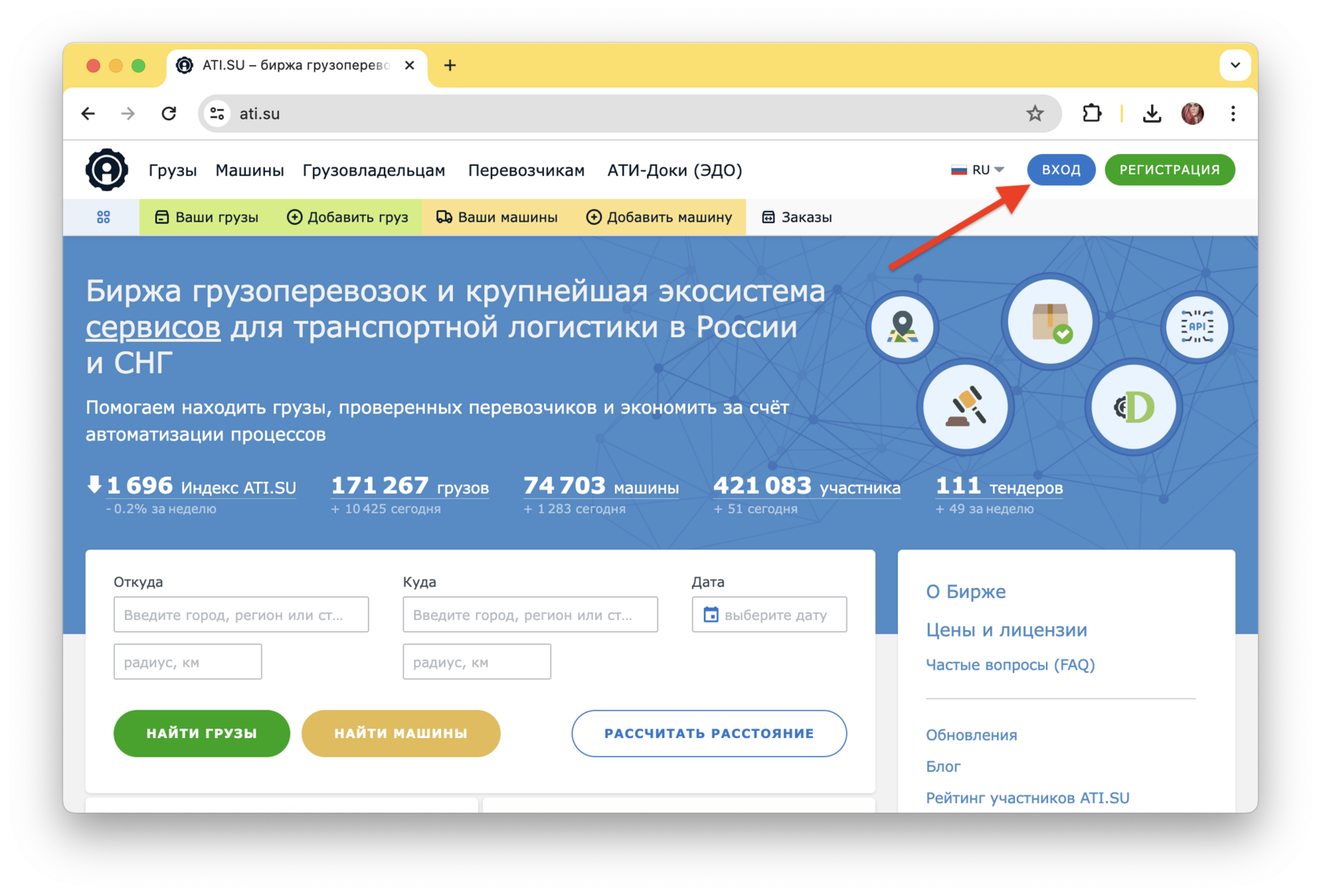Open Частые вопросы (FAQ) link
Viewport: 1321px width, 896px height.
pos(1010,665)
